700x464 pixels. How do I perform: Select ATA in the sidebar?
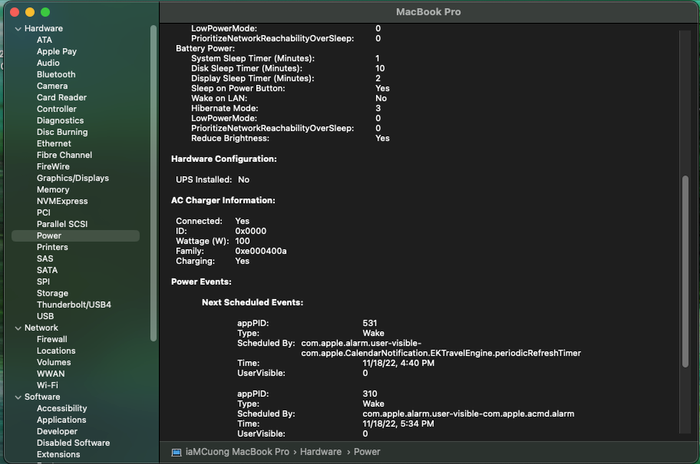44,40
